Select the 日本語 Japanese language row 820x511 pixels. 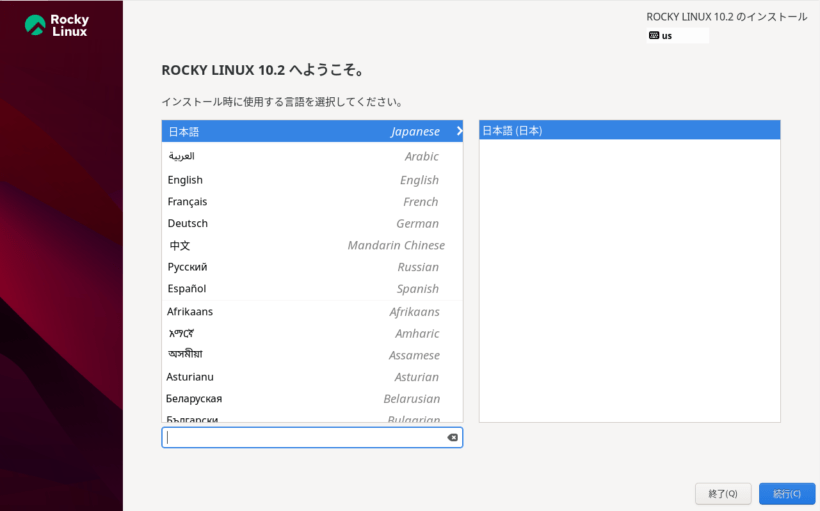coord(312,131)
